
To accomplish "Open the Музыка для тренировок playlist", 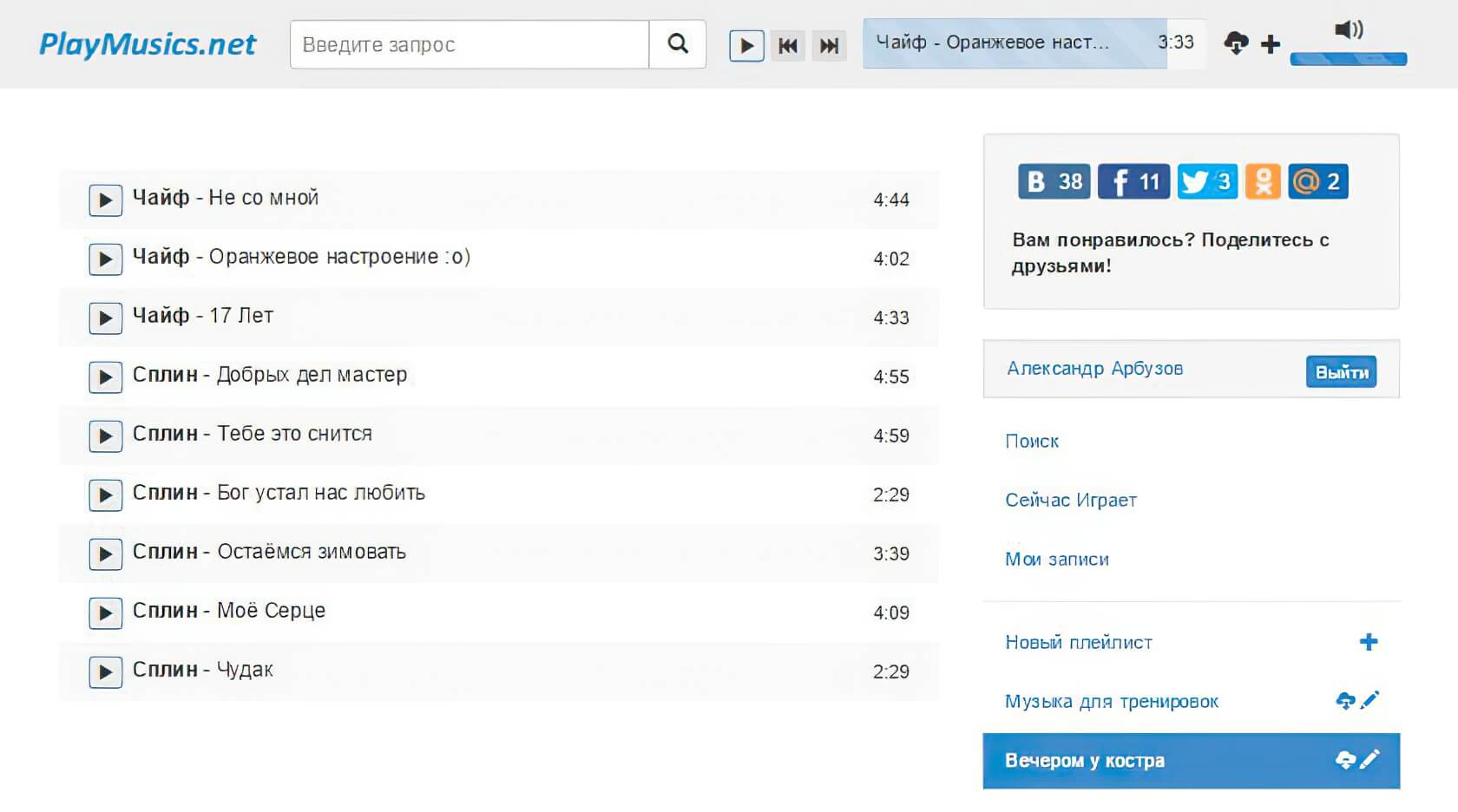I will (1112, 702).
